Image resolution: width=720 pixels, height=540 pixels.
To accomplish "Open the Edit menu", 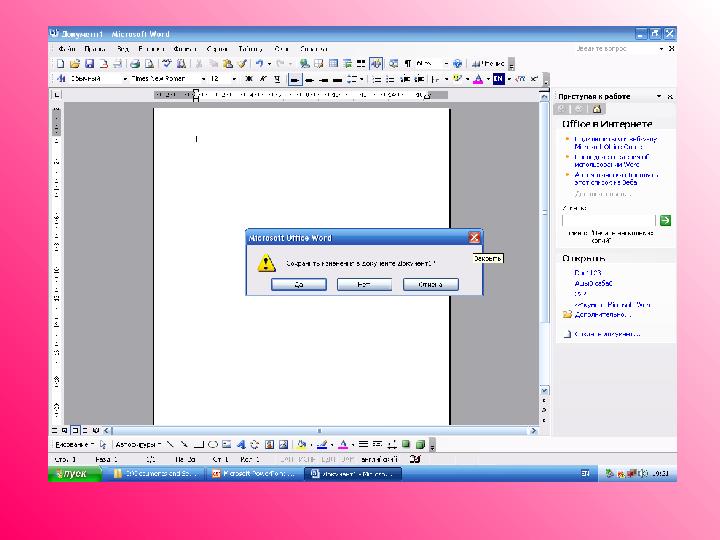I will [95, 48].
